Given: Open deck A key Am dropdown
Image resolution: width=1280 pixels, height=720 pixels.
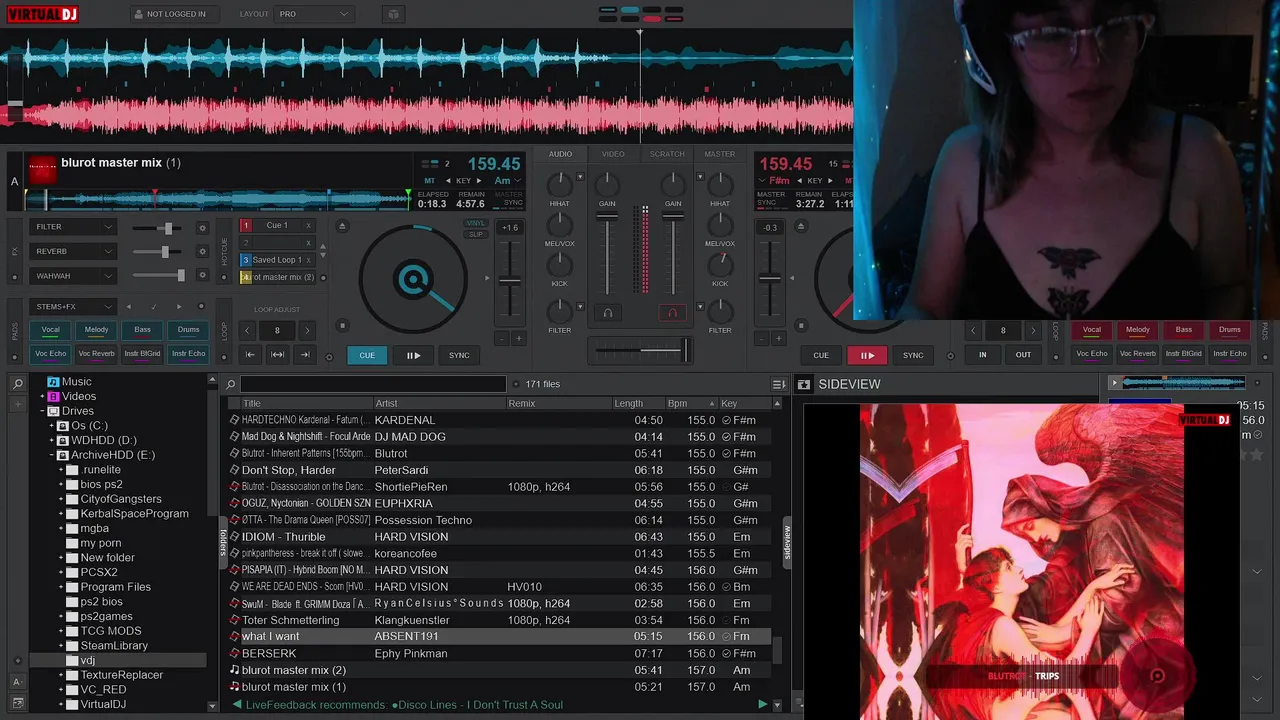Looking at the screenshot, I should click(507, 181).
